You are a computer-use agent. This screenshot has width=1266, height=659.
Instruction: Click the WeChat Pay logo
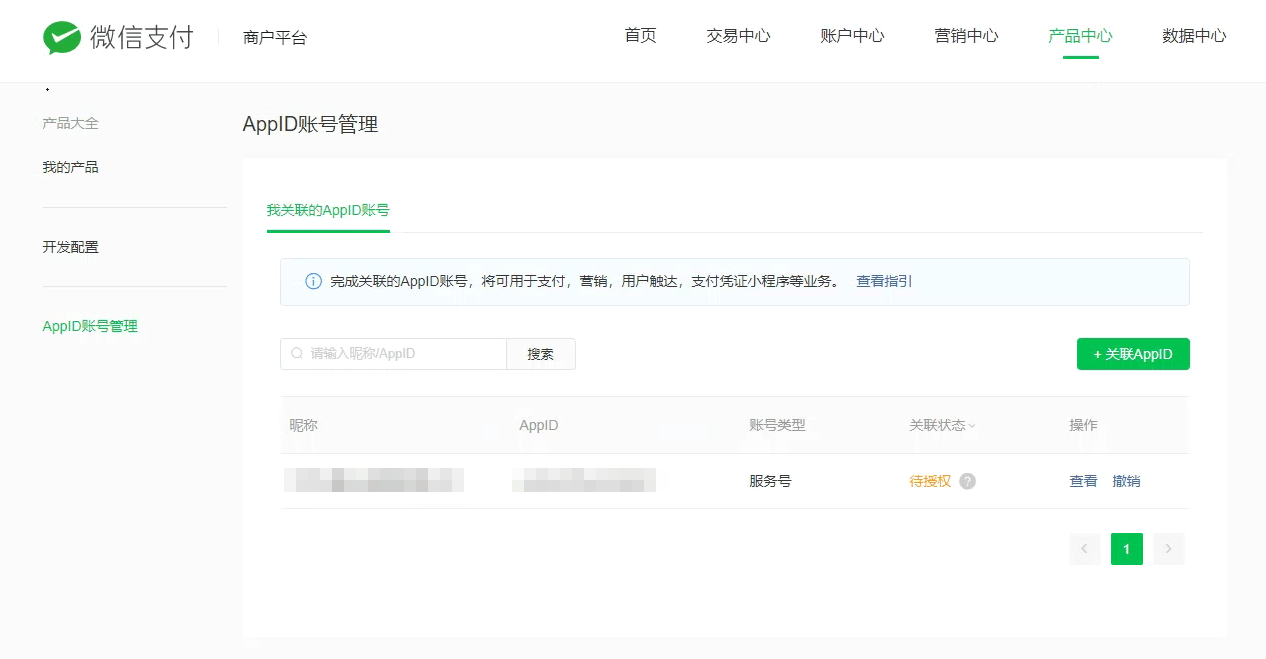[x=118, y=38]
